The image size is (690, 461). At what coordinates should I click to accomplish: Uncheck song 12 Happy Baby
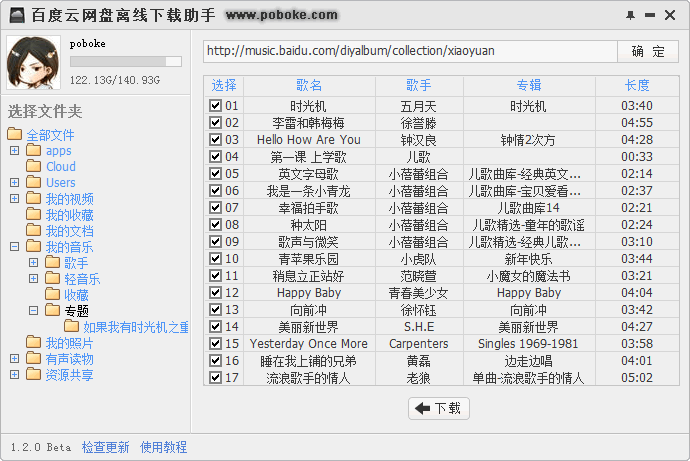pyautogui.click(x=215, y=293)
